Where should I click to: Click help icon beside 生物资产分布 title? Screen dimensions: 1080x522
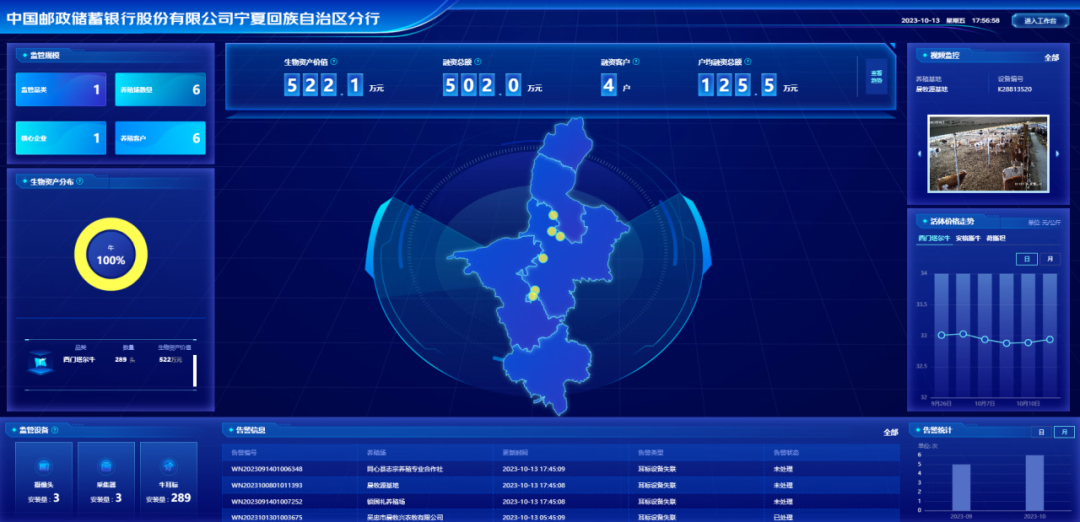click(x=80, y=181)
